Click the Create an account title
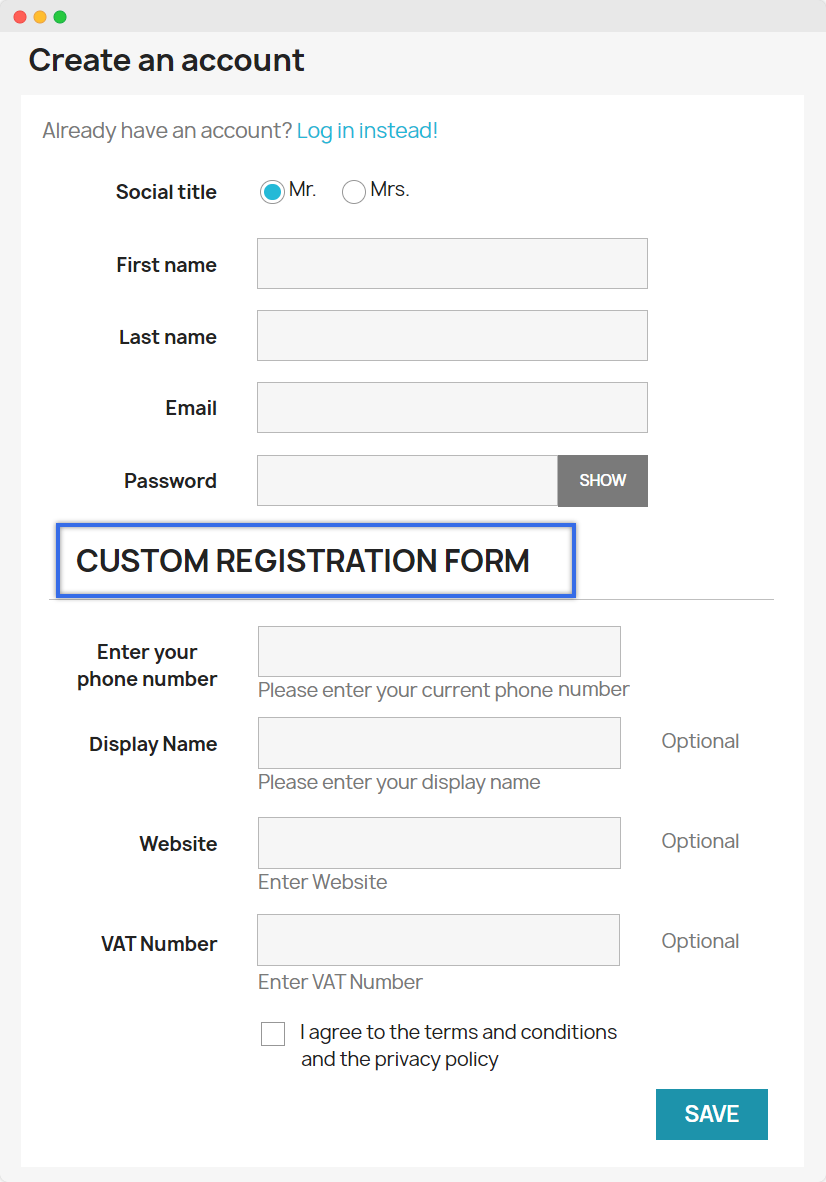This screenshot has height=1182, width=826. click(166, 60)
